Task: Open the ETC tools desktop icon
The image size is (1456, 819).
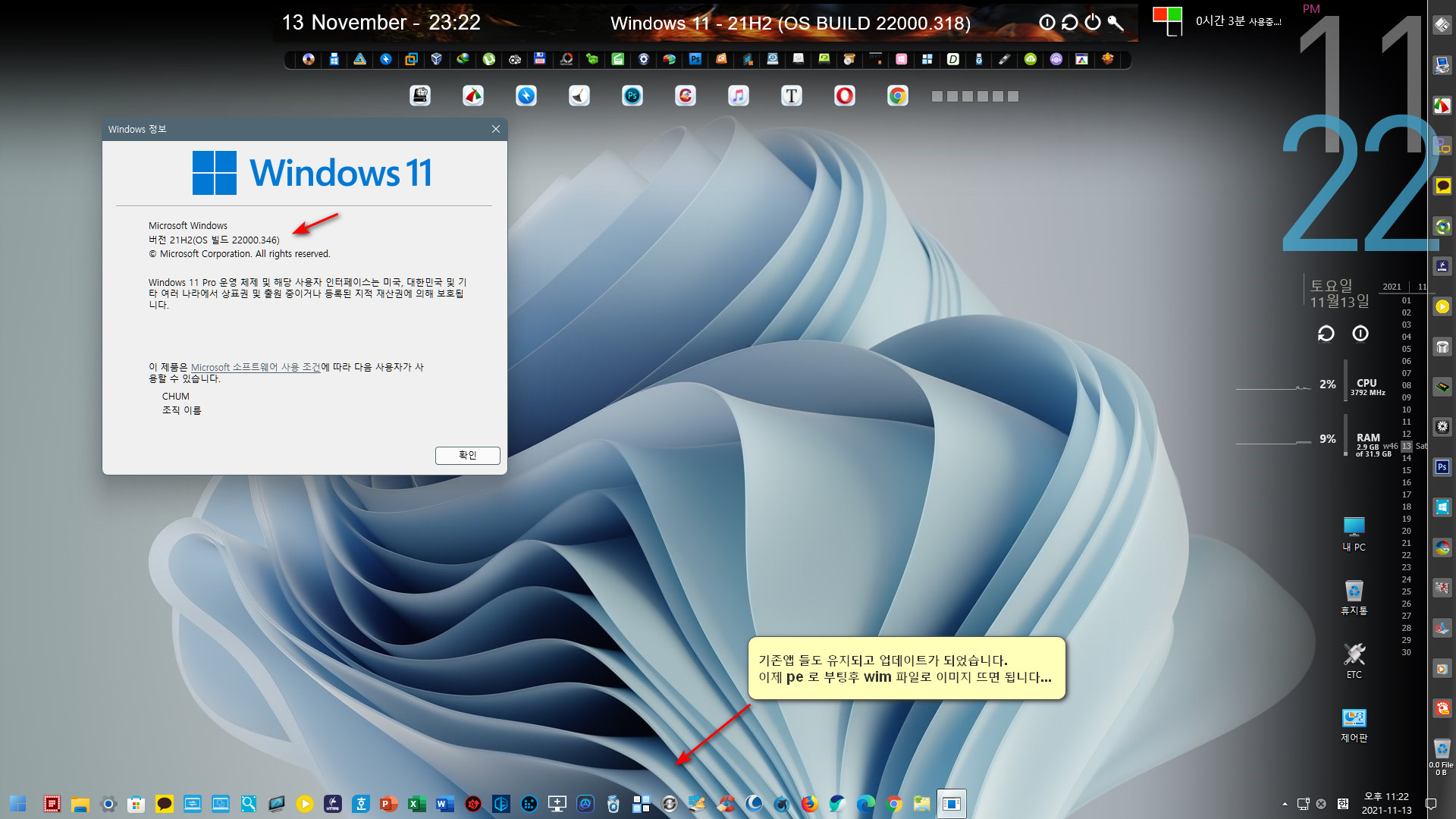Action: click(1354, 661)
